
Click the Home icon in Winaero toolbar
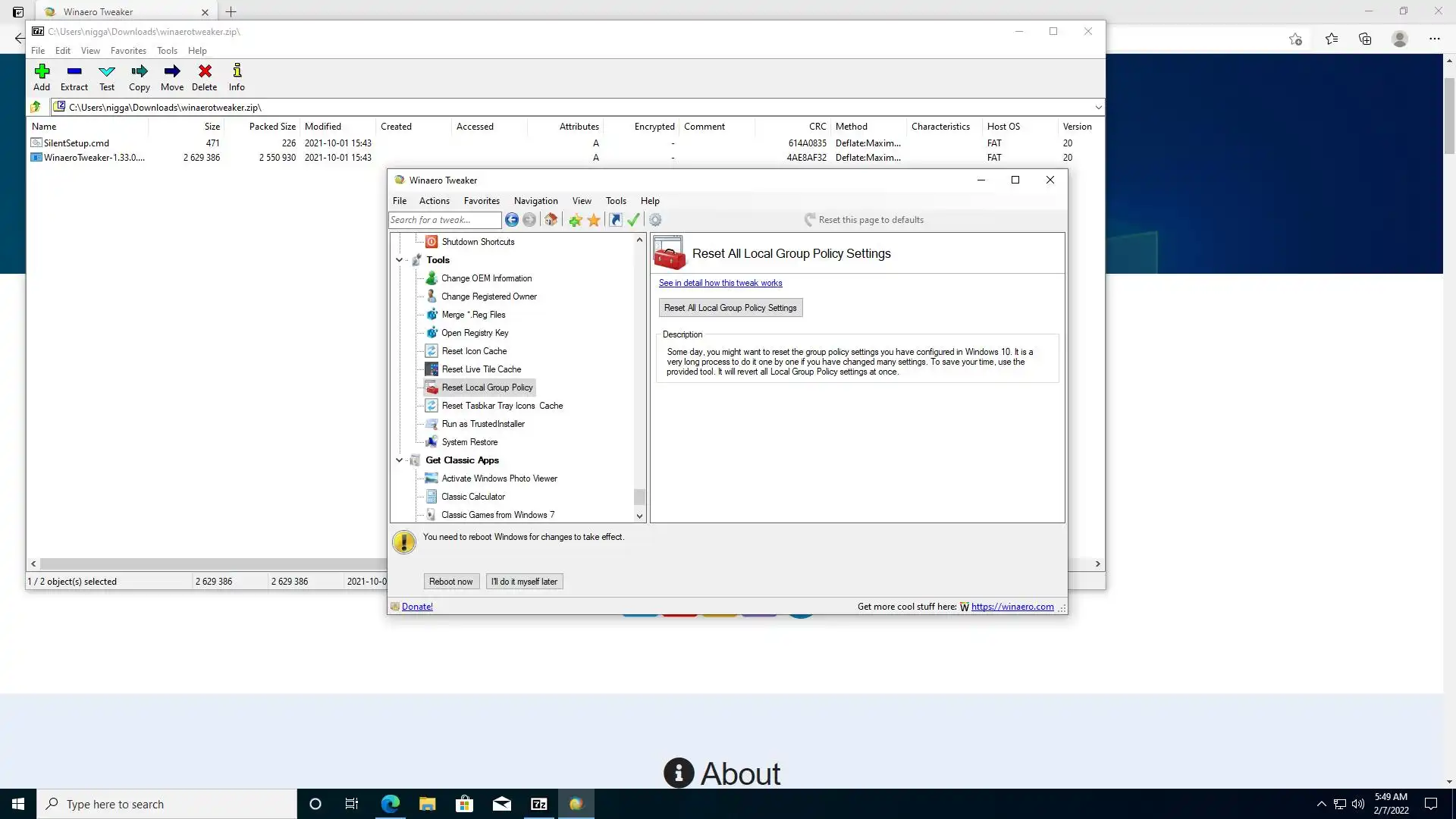pyautogui.click(x=551, y=220)
